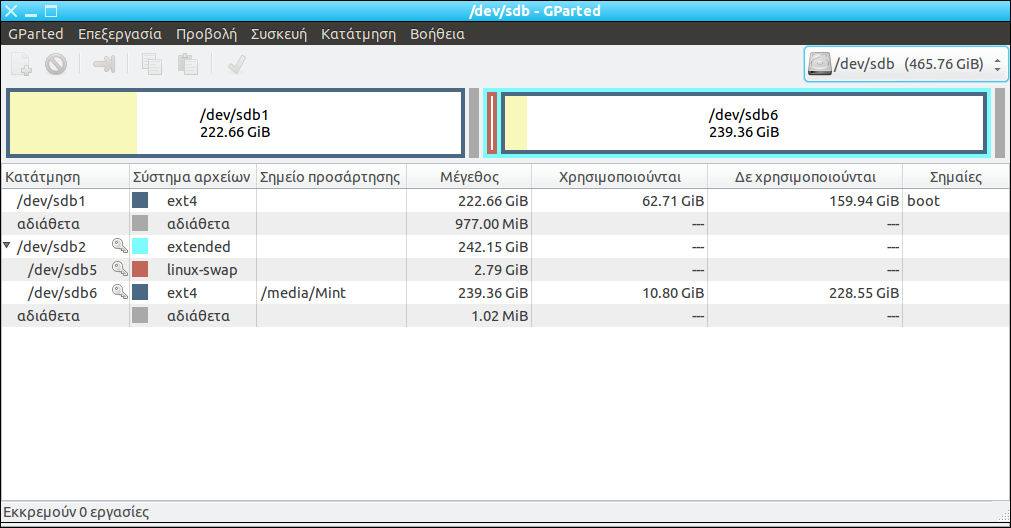
Task: Open the Βοήθεια menu
Action: [437, 34]
